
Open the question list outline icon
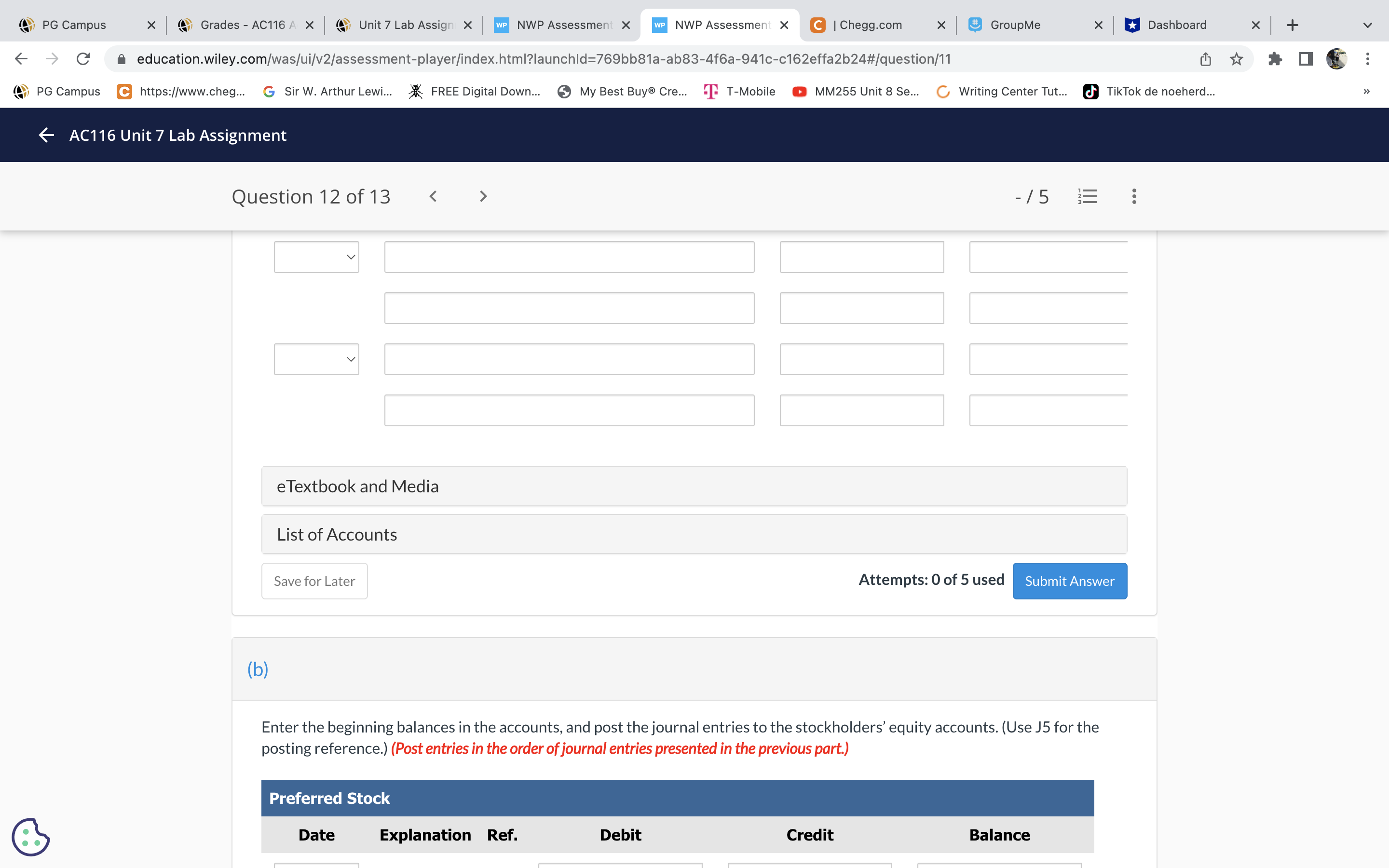[x=1088, y=196]
